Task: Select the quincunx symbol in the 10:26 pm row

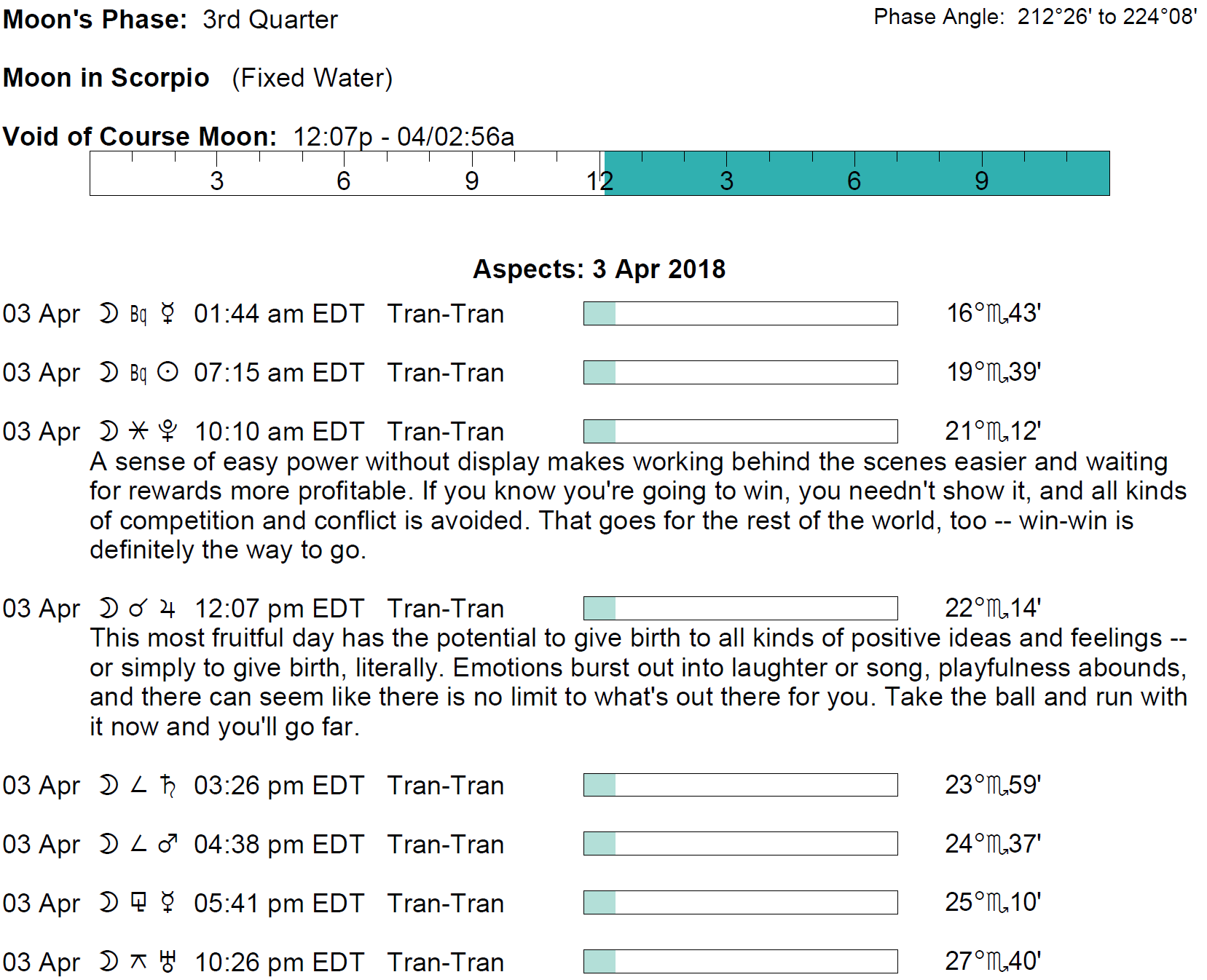Action: click(x=138, y=963)
